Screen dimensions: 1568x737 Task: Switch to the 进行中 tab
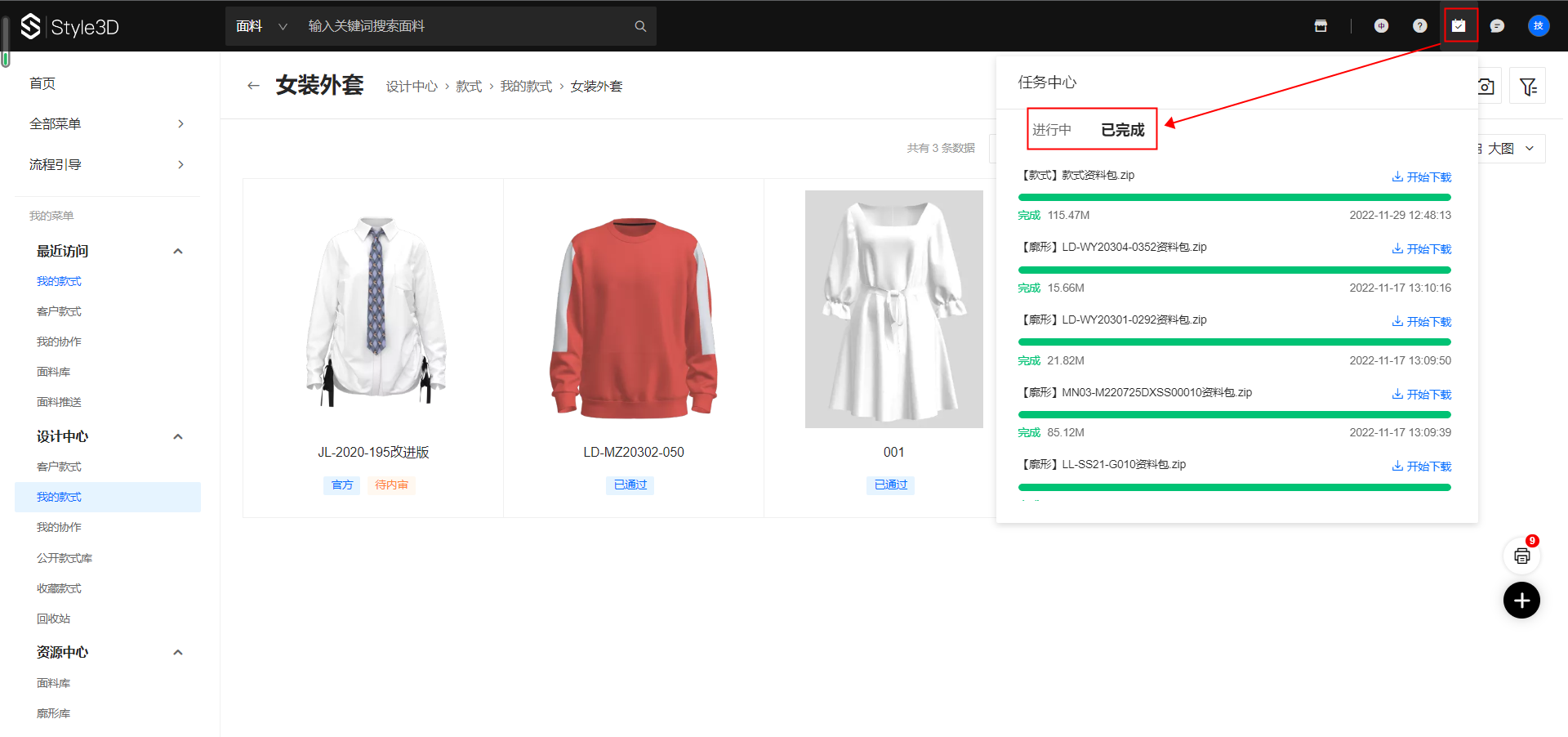pos(1052,130)
